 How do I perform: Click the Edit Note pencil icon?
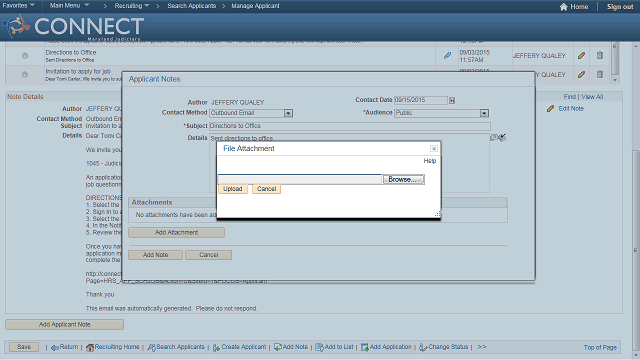pos(550,109)
